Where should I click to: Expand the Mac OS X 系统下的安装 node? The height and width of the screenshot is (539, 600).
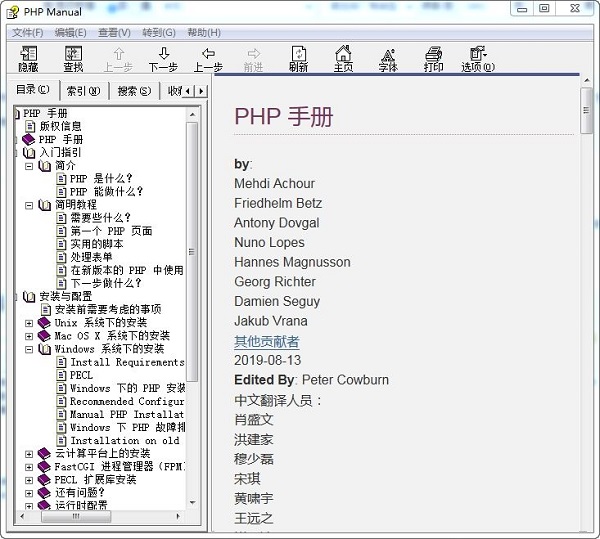[x=30, y=336]
